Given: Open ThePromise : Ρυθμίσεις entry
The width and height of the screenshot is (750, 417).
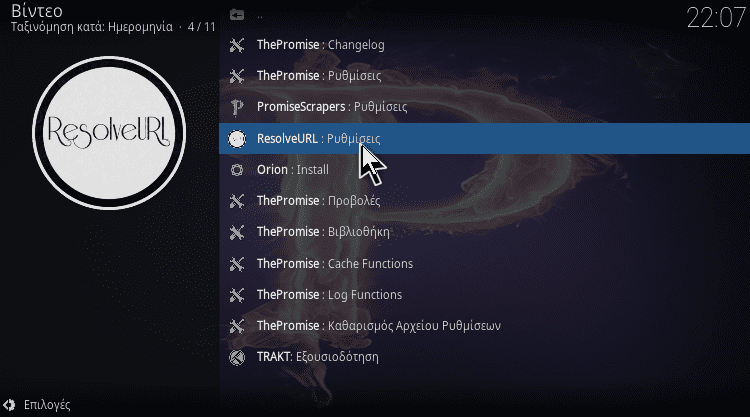Looking at the screenshot, I should [484, 76].
